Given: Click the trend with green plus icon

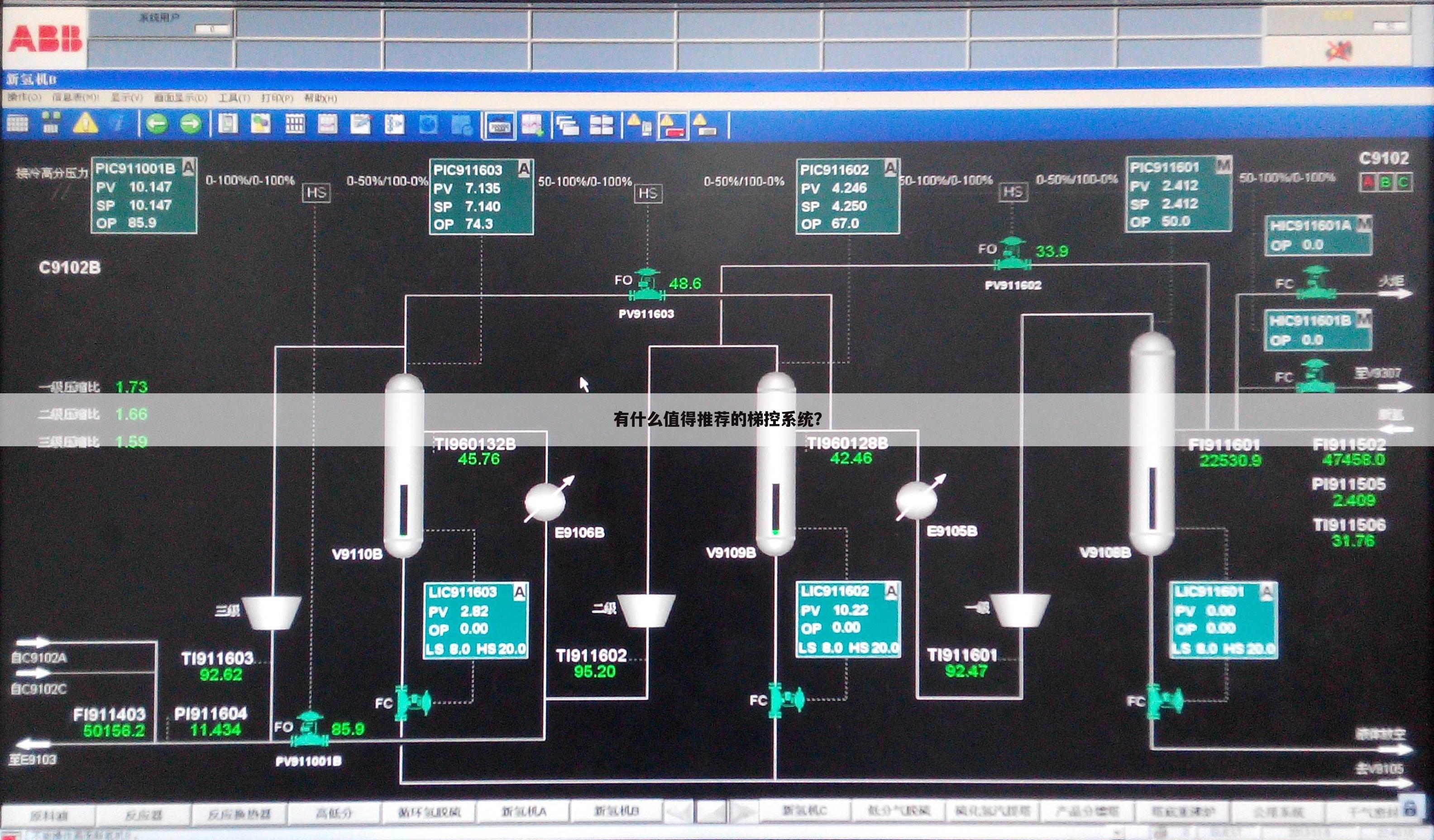Looking at the screenshot, I should [x=533, y=124].
